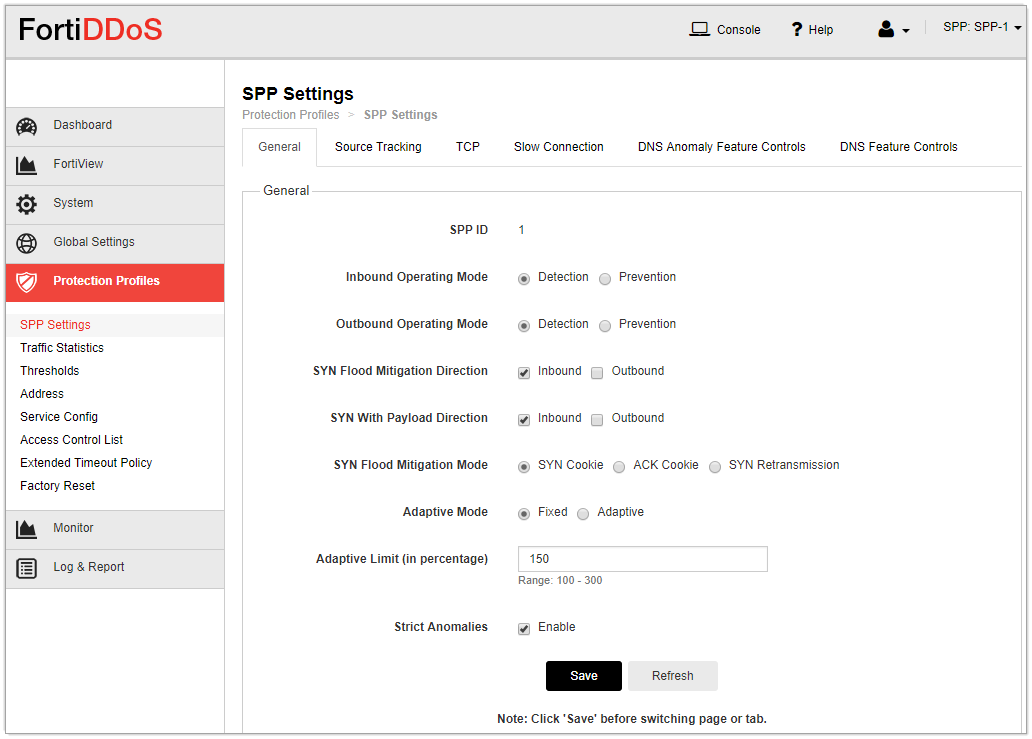1032x739 pixels.
Task: Select Adaptive option for Adaptive Mode
Action: pyautogui.click(x=583, y=514)
